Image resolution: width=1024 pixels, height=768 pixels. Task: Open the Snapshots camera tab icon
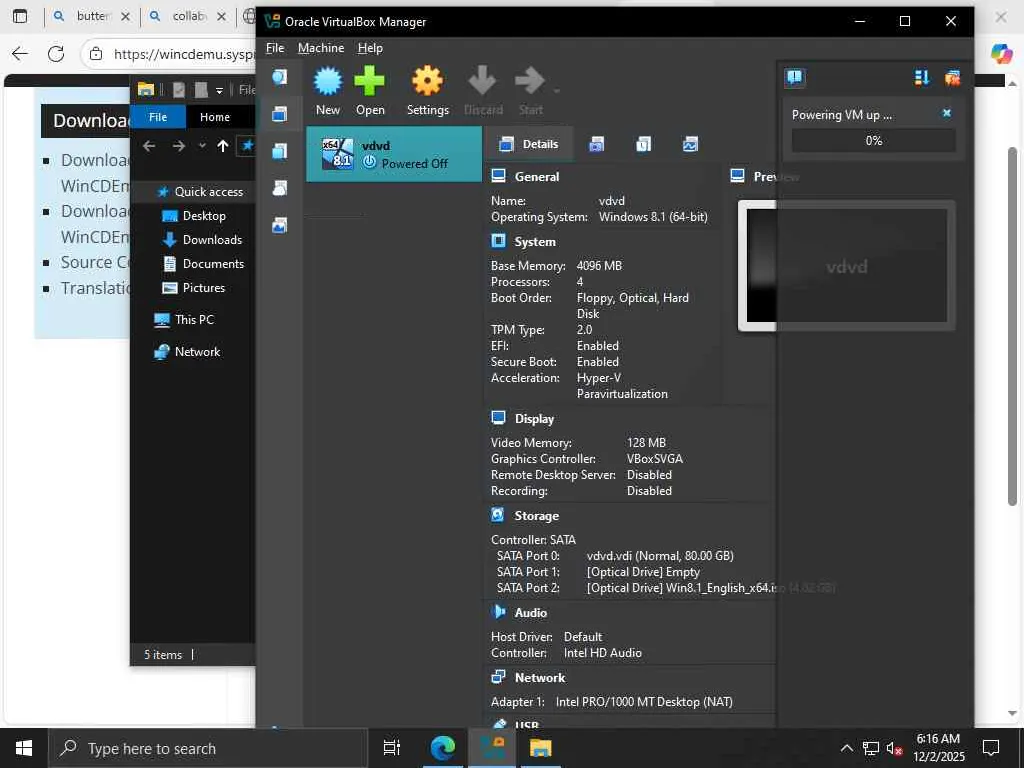596,144
